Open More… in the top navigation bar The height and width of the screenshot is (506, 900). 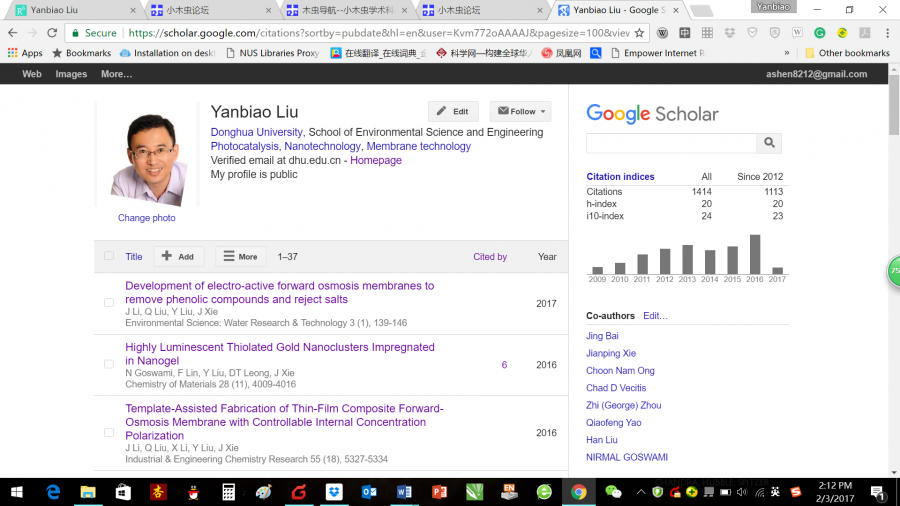(x=117, y=74)
